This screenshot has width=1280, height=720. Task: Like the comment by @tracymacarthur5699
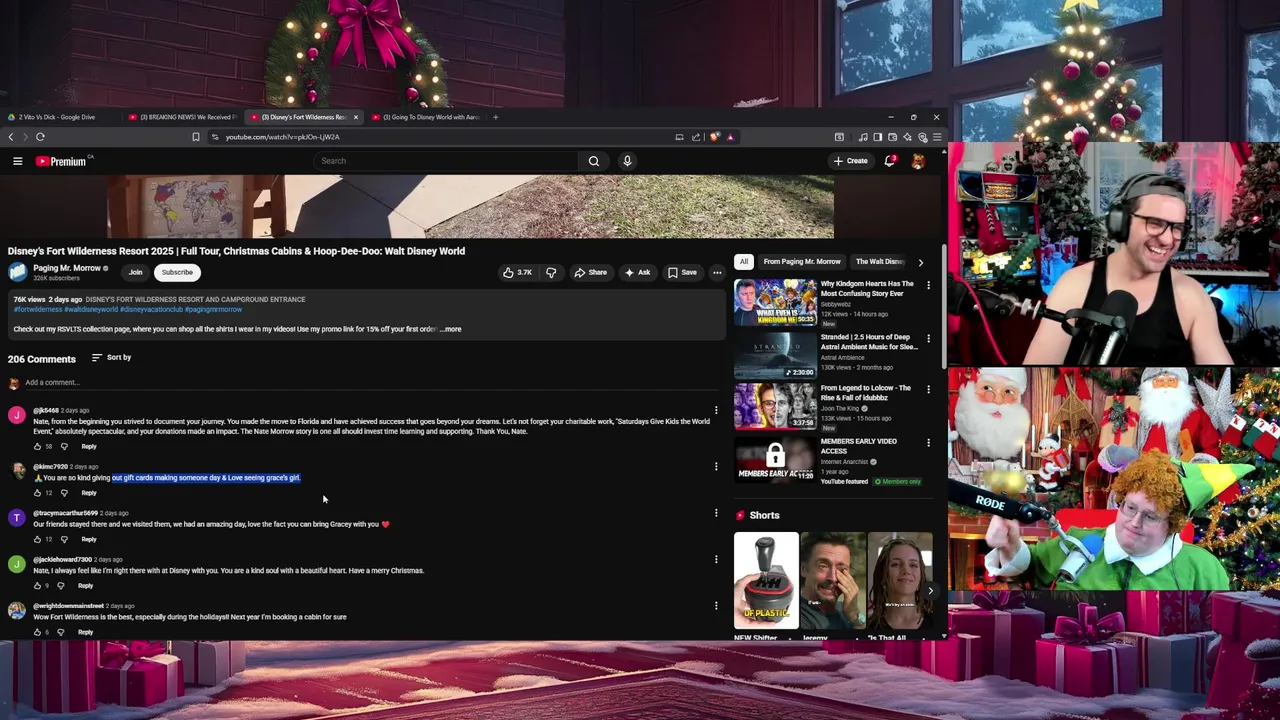(38, 539)
